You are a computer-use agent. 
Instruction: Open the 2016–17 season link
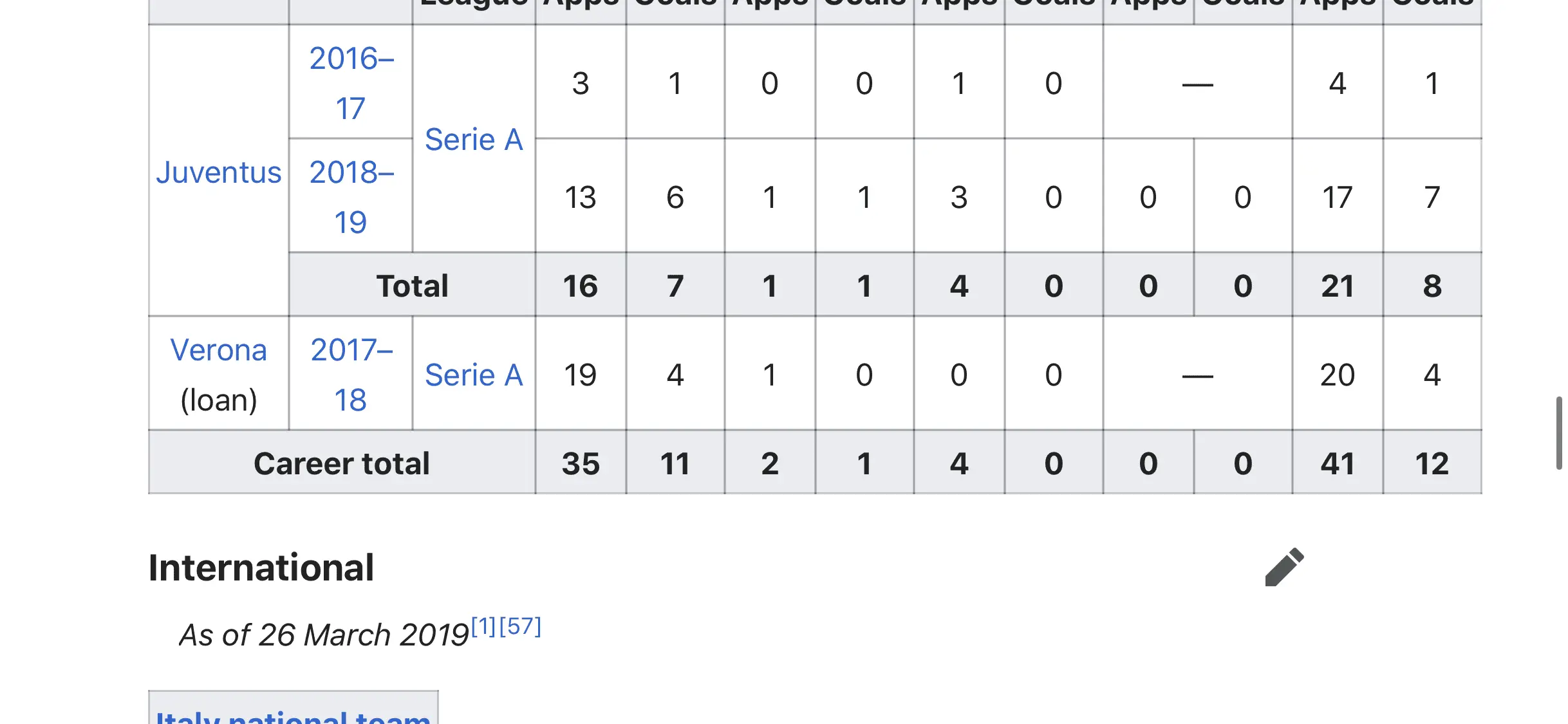click(x=351, y=83)
